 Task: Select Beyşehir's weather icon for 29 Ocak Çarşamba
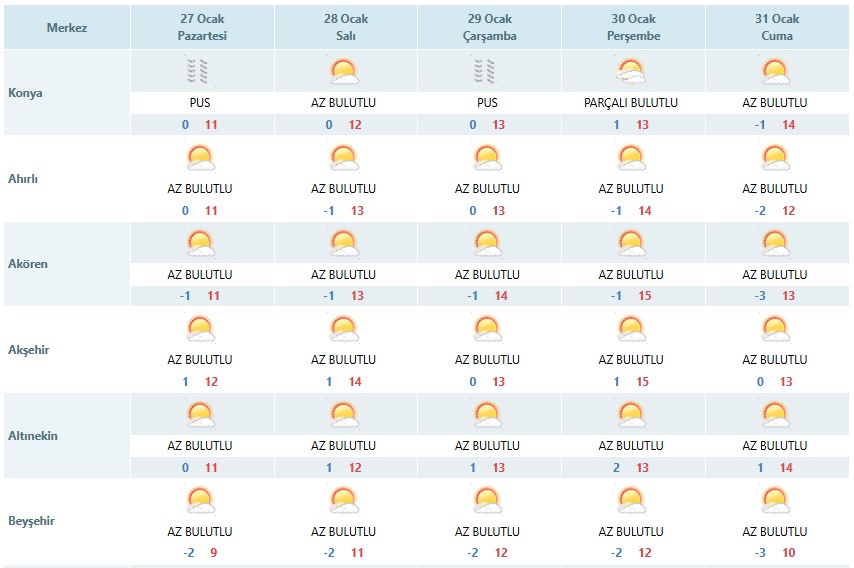[487, 500]
